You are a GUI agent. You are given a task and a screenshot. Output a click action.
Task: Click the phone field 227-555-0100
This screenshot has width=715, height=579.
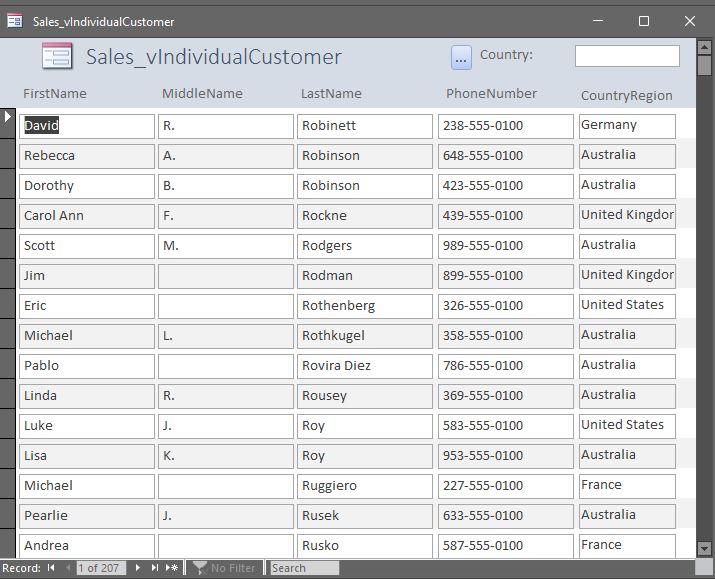pos(506,486)
